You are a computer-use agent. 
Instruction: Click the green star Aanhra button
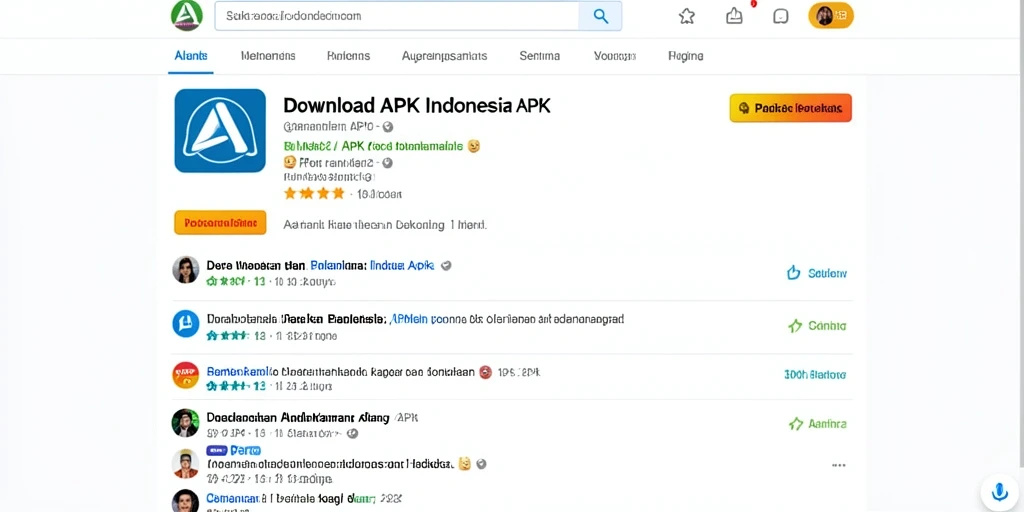tap(817, 424)
